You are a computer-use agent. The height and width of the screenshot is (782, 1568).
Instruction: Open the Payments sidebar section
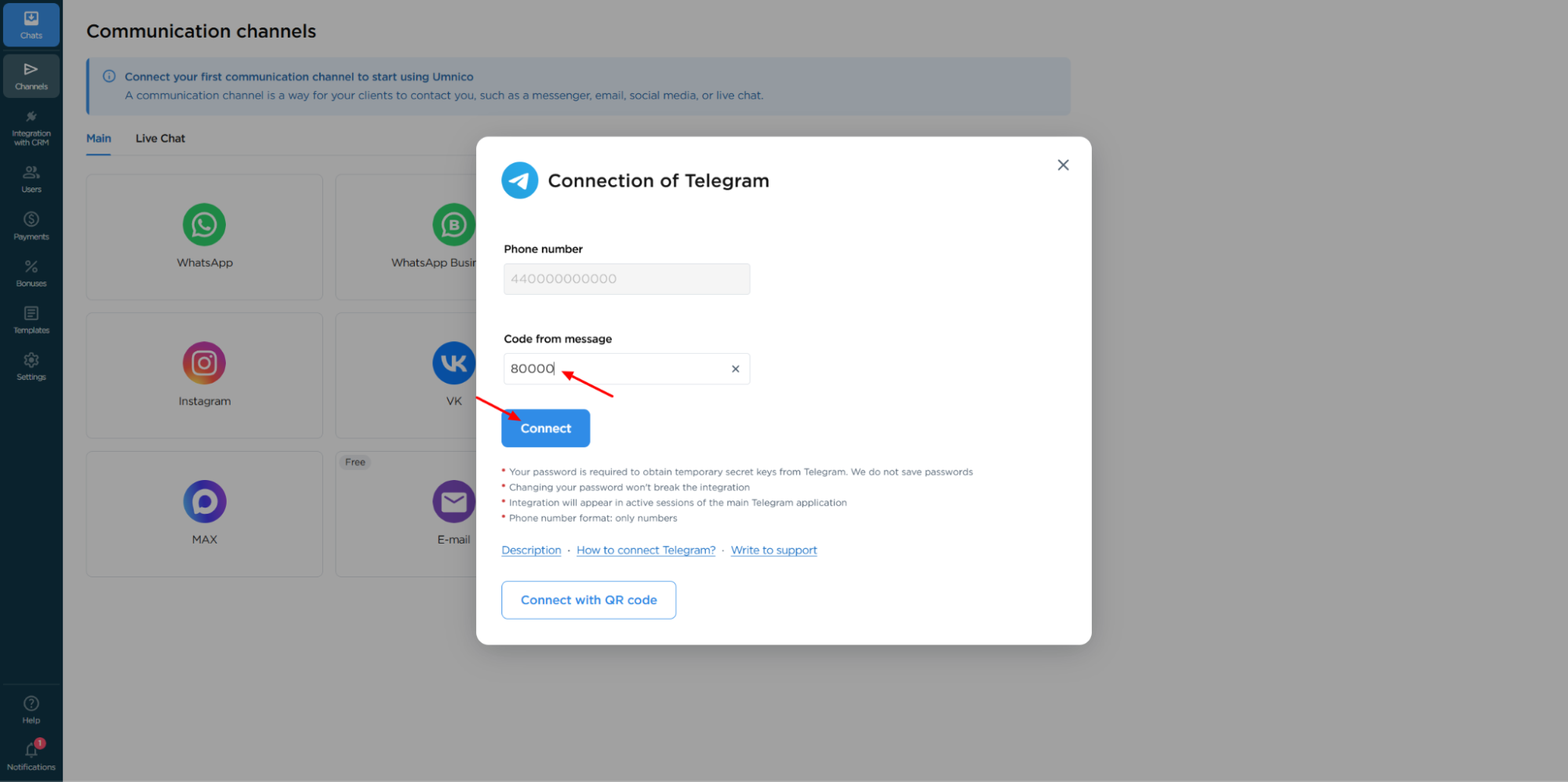tap(31, 226)
